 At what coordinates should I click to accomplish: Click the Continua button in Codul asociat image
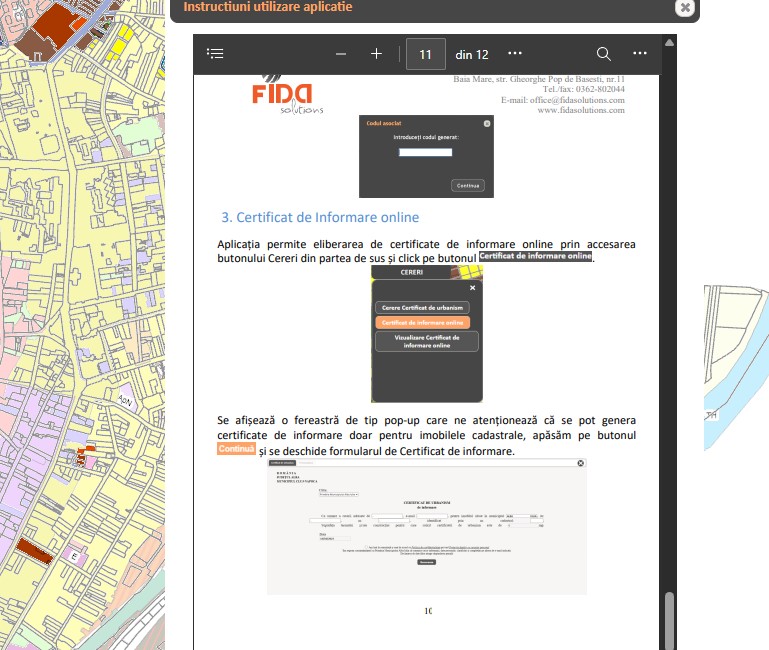click(468, 185)
